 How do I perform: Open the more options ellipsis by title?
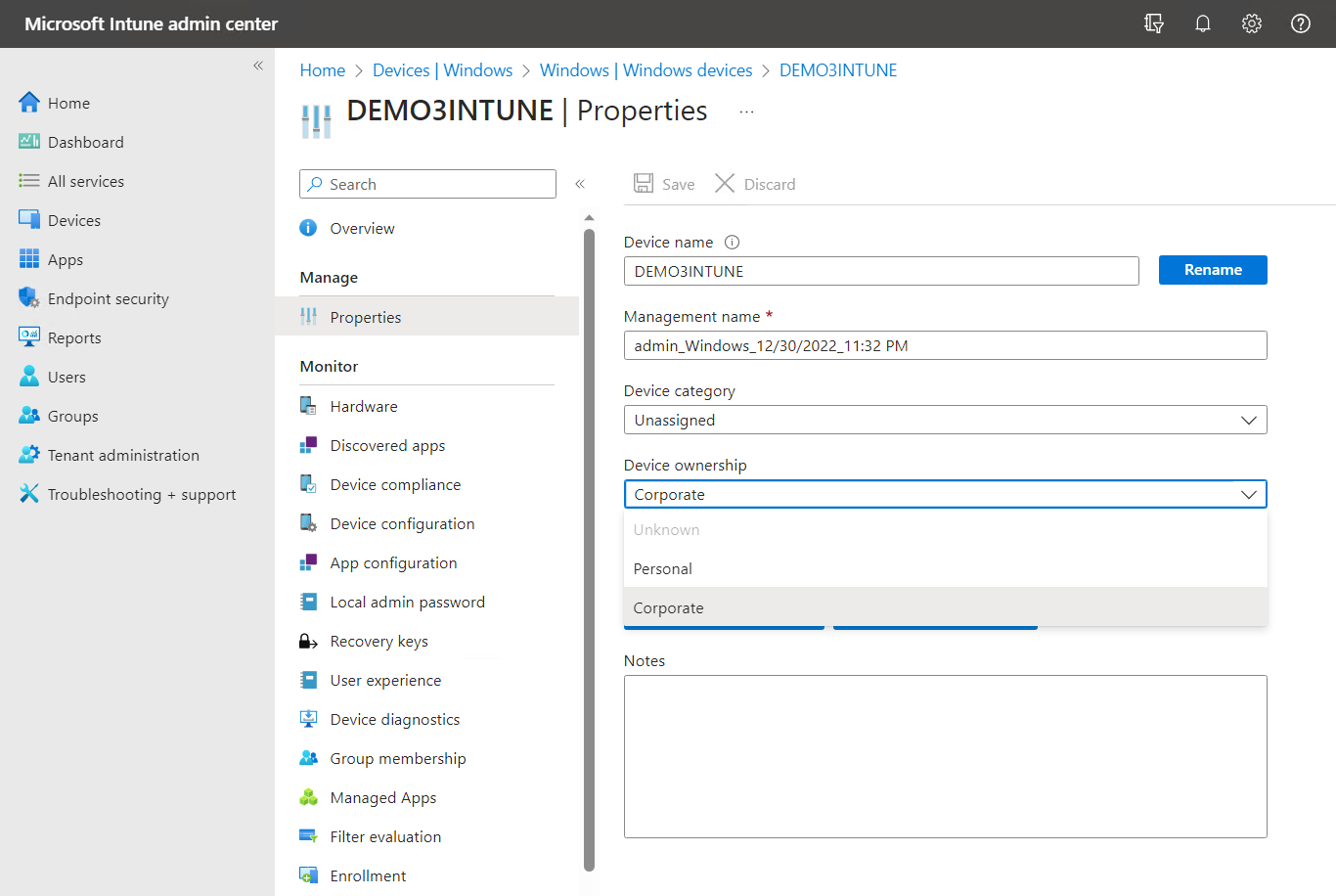click(x=746, y=112)
